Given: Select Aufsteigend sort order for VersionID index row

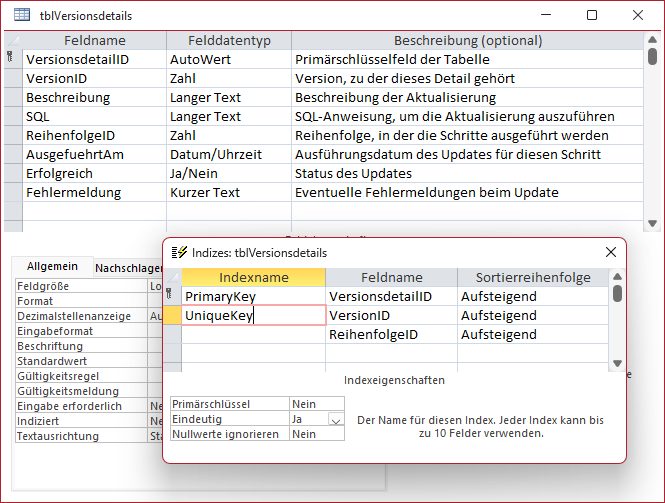Looking at the screenshot, I should click(x=533, y=316).
